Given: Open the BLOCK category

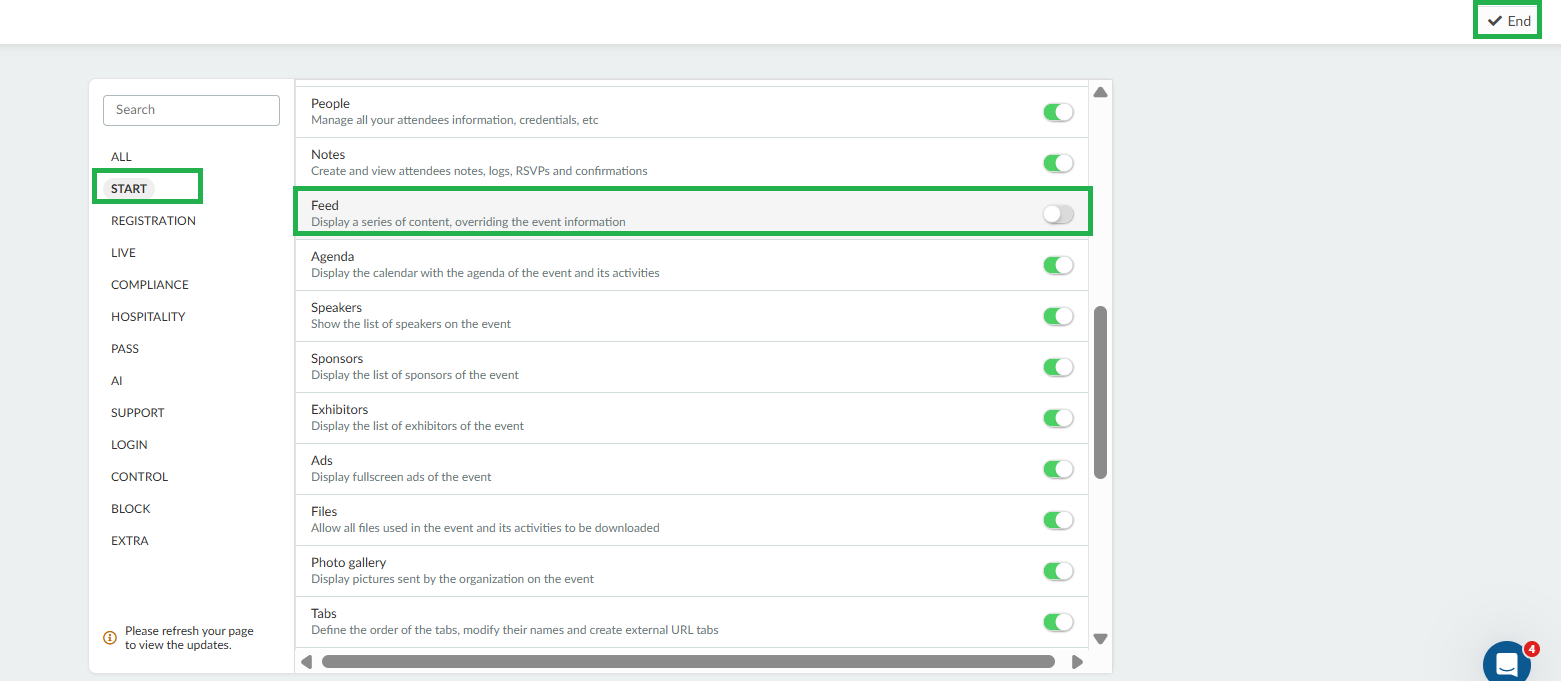Looking at the screenshot, I should 131,509.
